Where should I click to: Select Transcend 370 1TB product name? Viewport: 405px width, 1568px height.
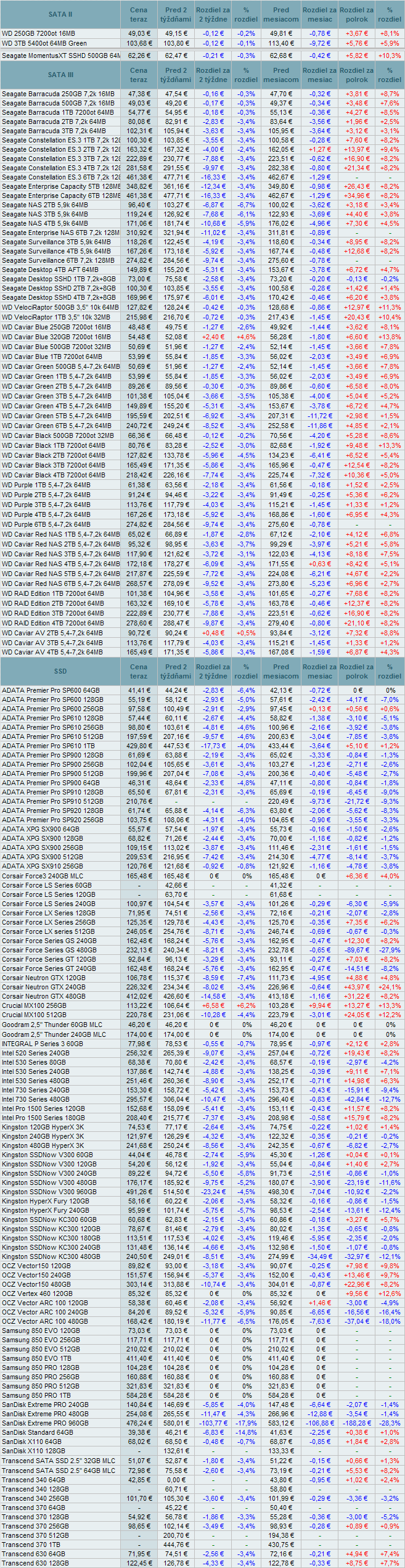coord(31,1545)
